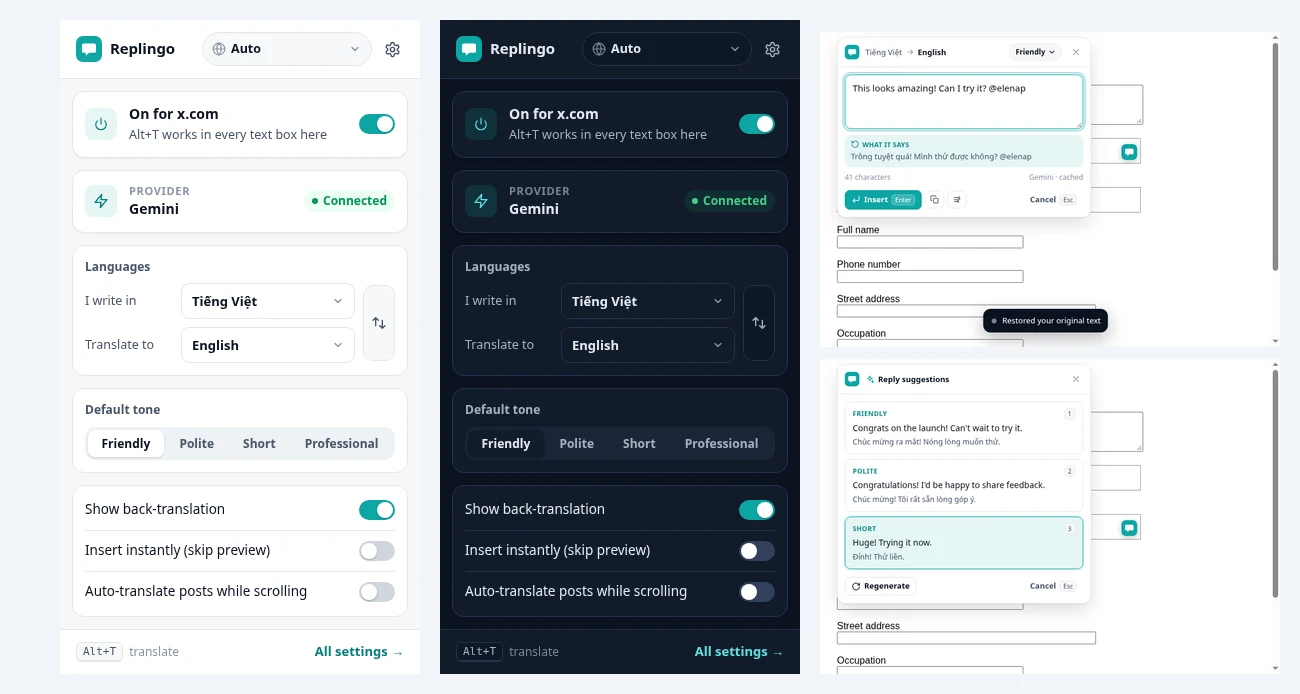Click Replingo chat badge in lower form field

(1129, 527)
